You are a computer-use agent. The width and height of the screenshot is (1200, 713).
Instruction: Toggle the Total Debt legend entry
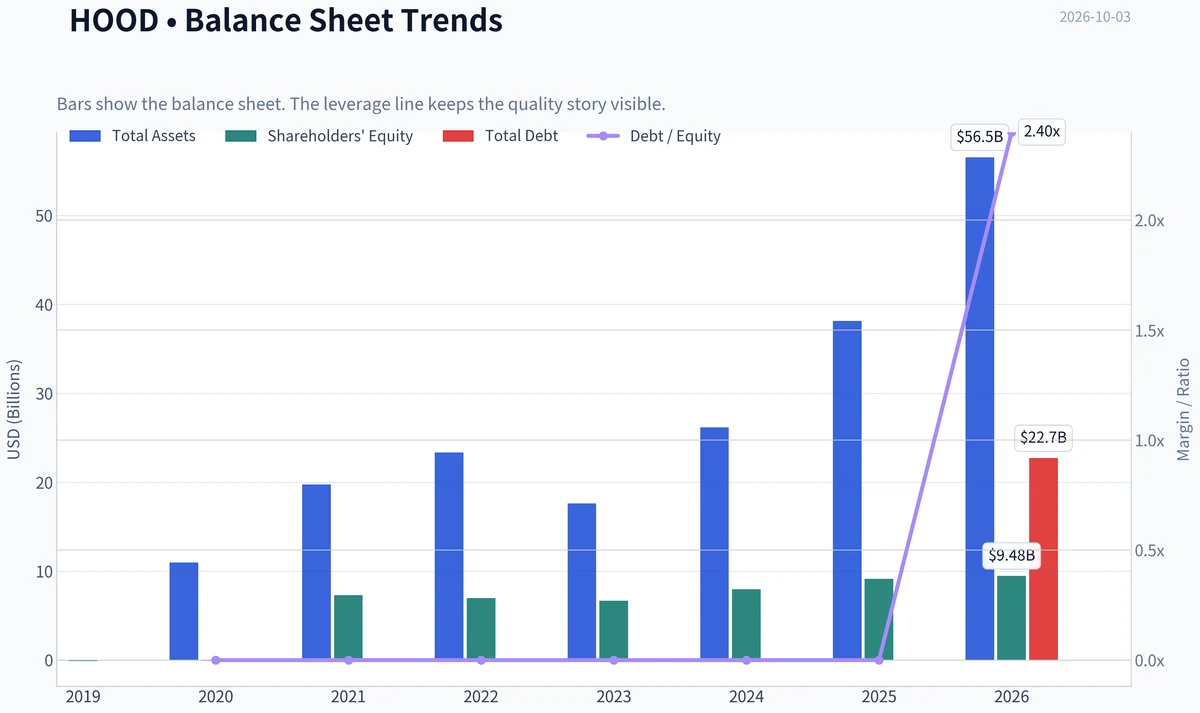[500, 136]
